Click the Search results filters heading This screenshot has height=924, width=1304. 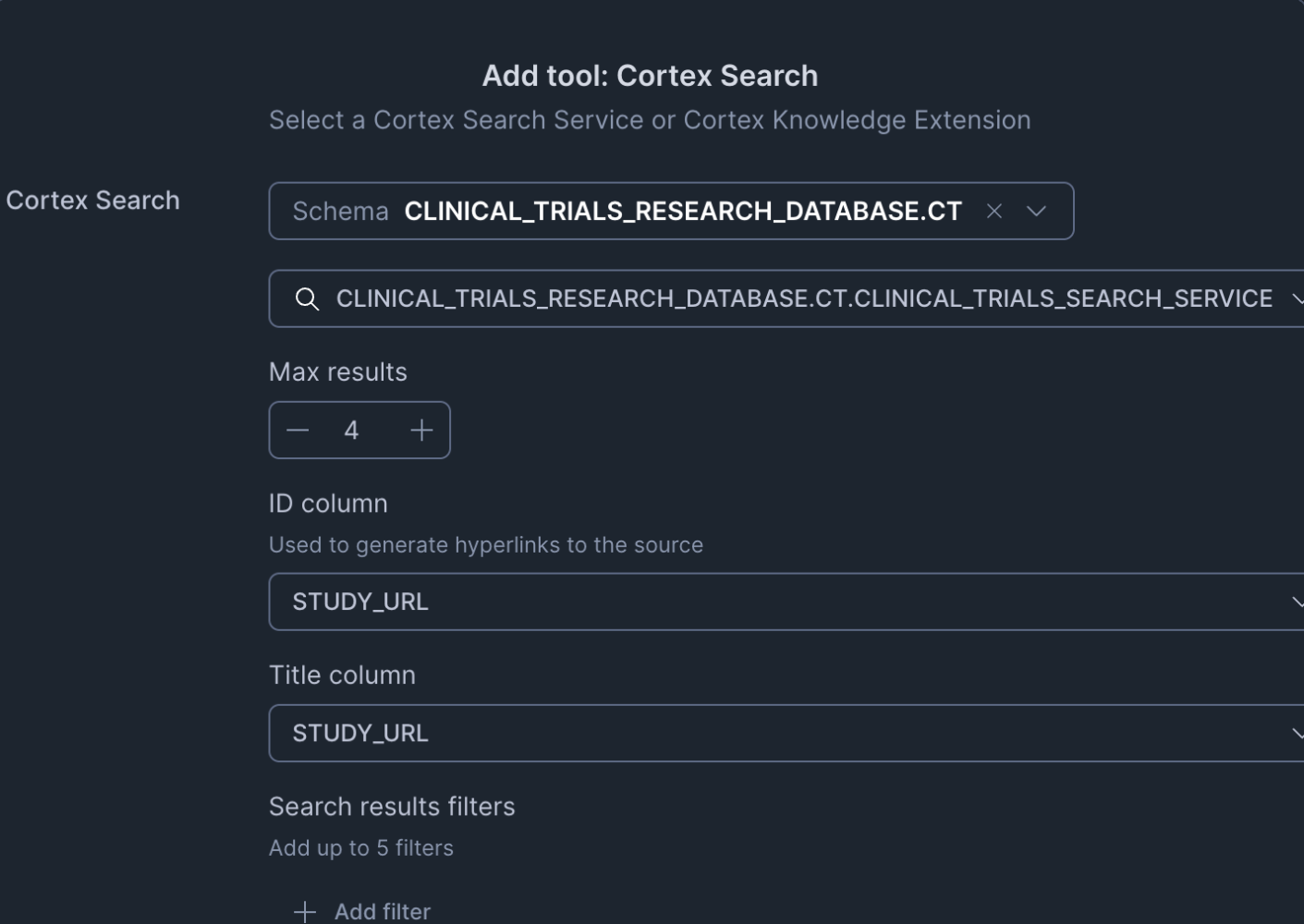tap(392, 807)
